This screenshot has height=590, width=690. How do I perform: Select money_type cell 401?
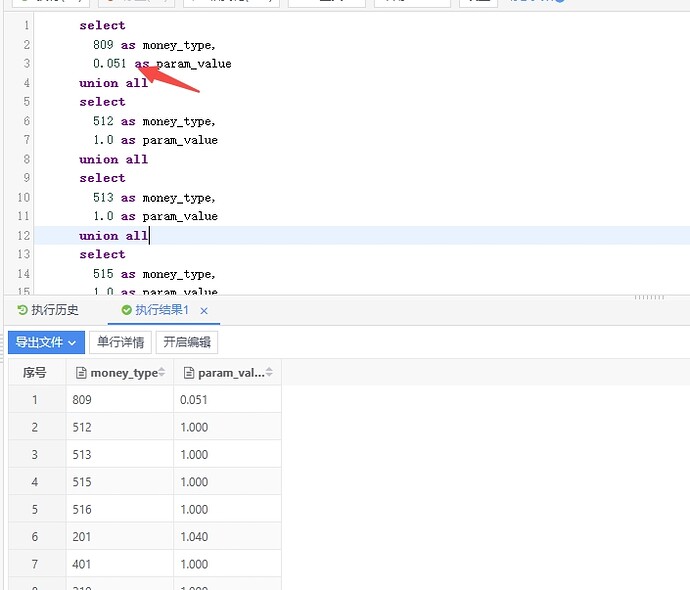coord(120,564)
